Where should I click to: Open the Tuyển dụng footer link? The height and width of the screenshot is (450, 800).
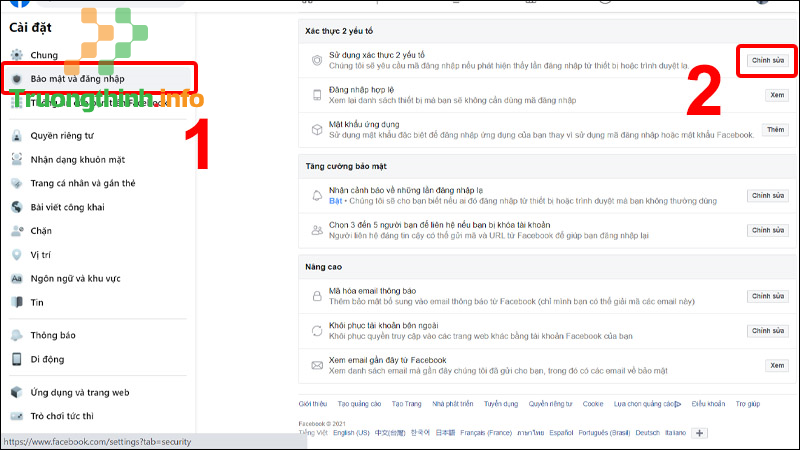pos(501,404)
